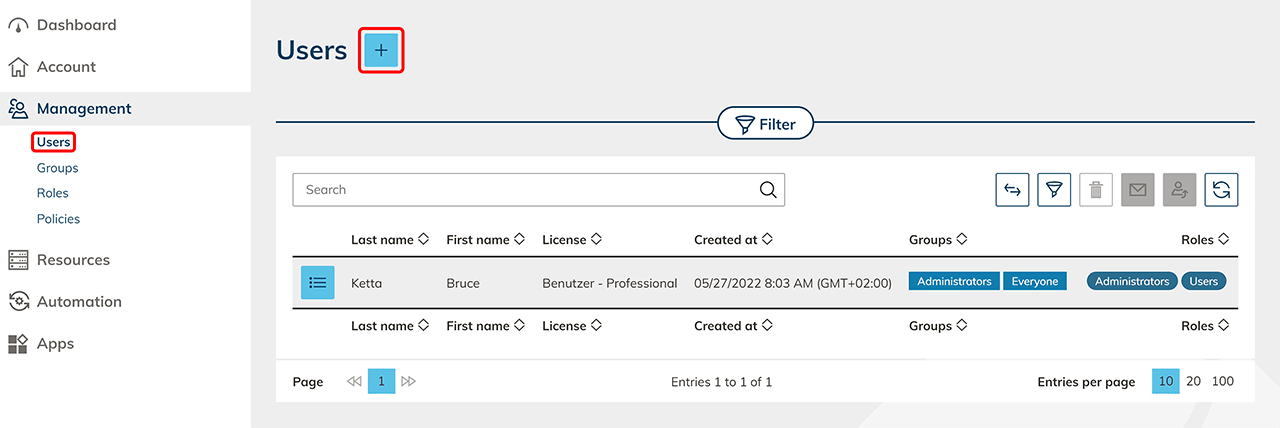This screenshot has height=428, width=1280.
Task: Click the envelope mail icon
Action: [1138, 190]
